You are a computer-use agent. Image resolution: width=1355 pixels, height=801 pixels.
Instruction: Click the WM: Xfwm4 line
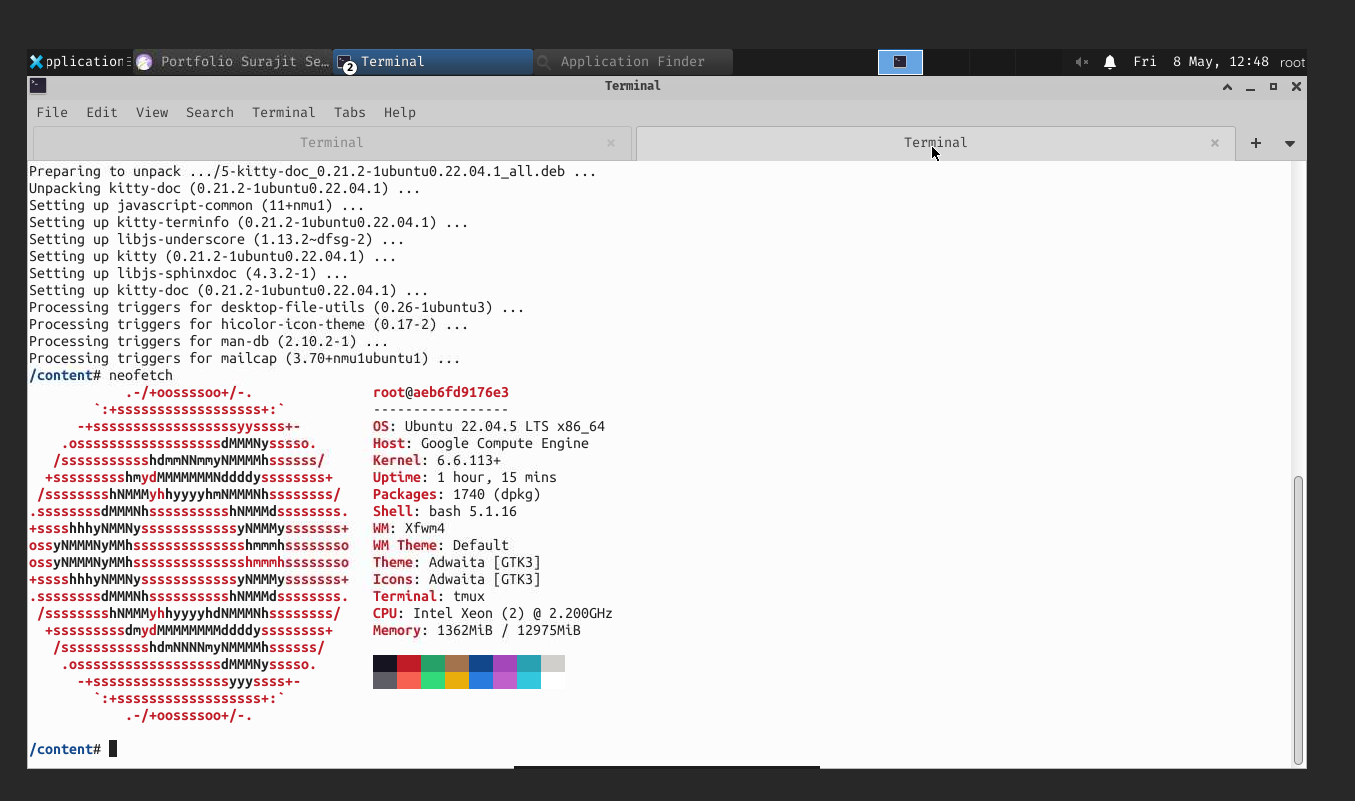click(x=409, y=528)
